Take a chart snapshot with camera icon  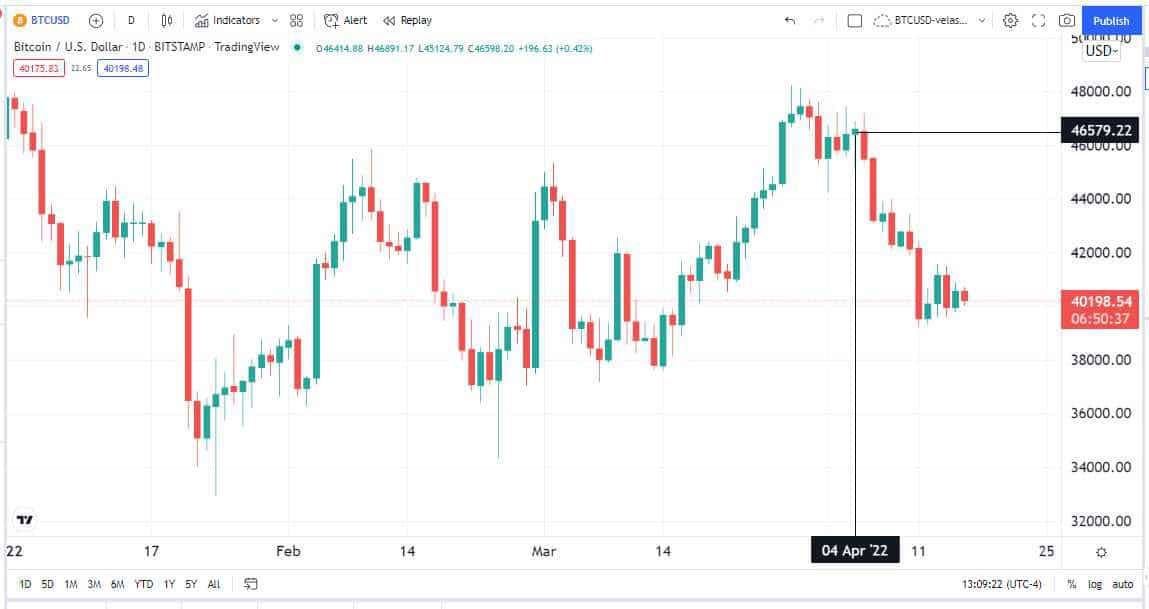coord(1067,20)
